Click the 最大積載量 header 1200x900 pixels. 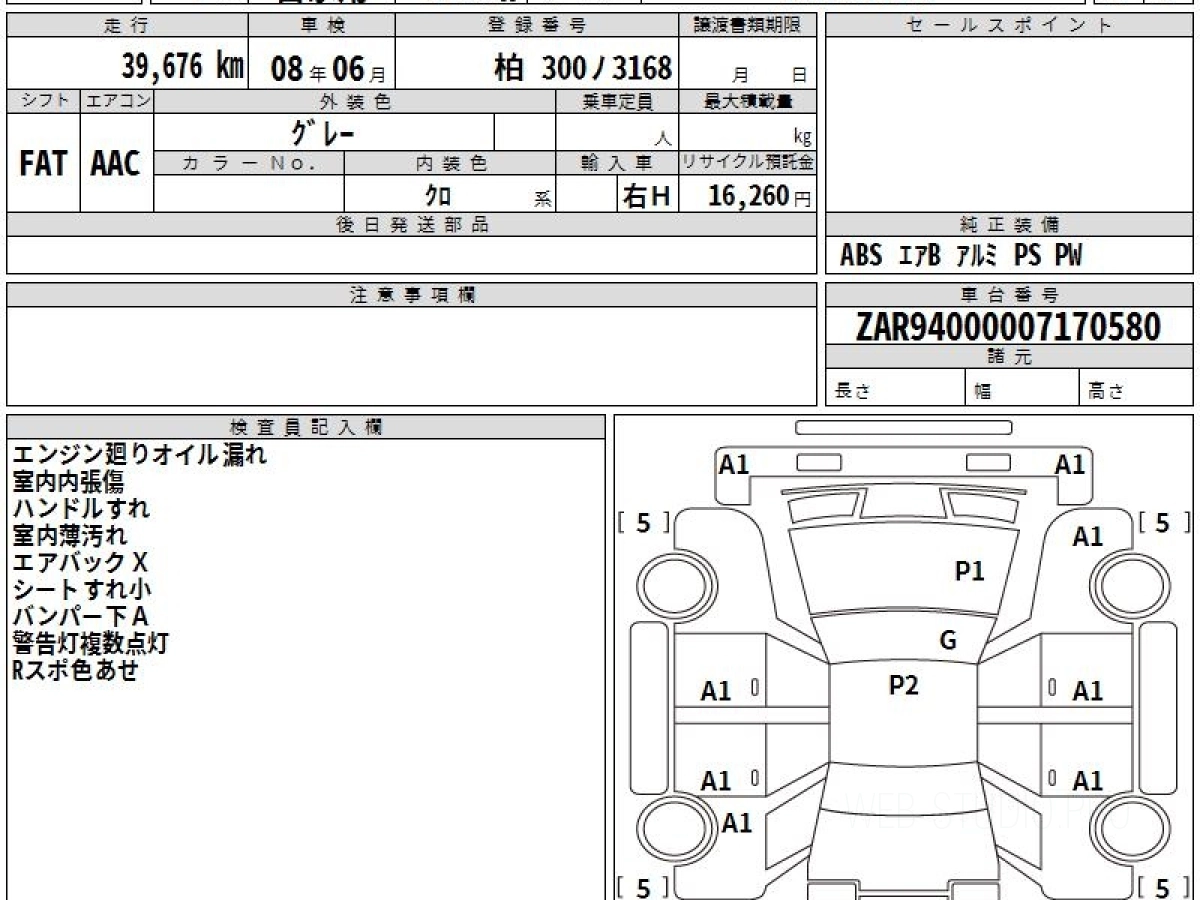click(748, 101)
